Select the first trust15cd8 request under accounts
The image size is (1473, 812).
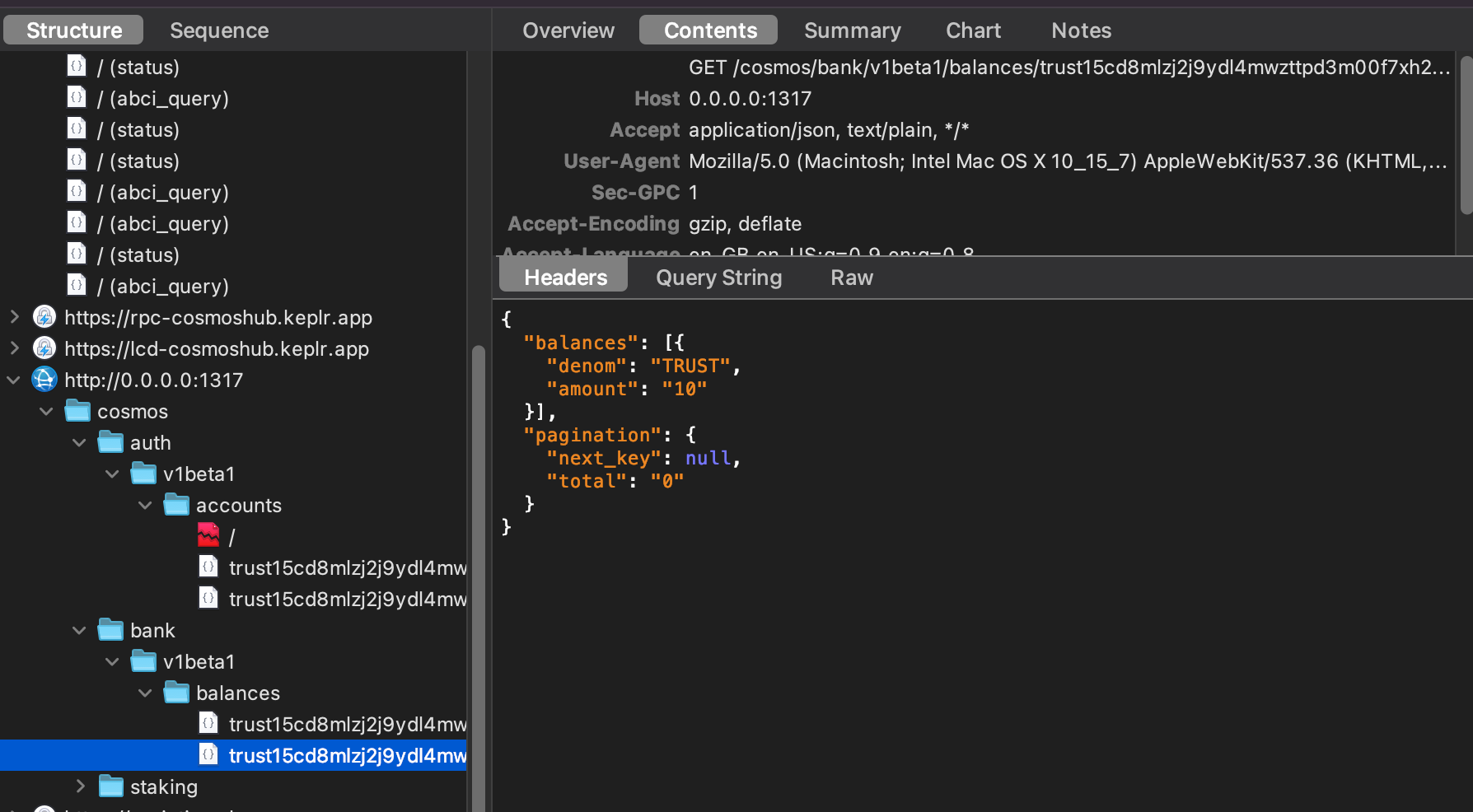click(233, 567)
